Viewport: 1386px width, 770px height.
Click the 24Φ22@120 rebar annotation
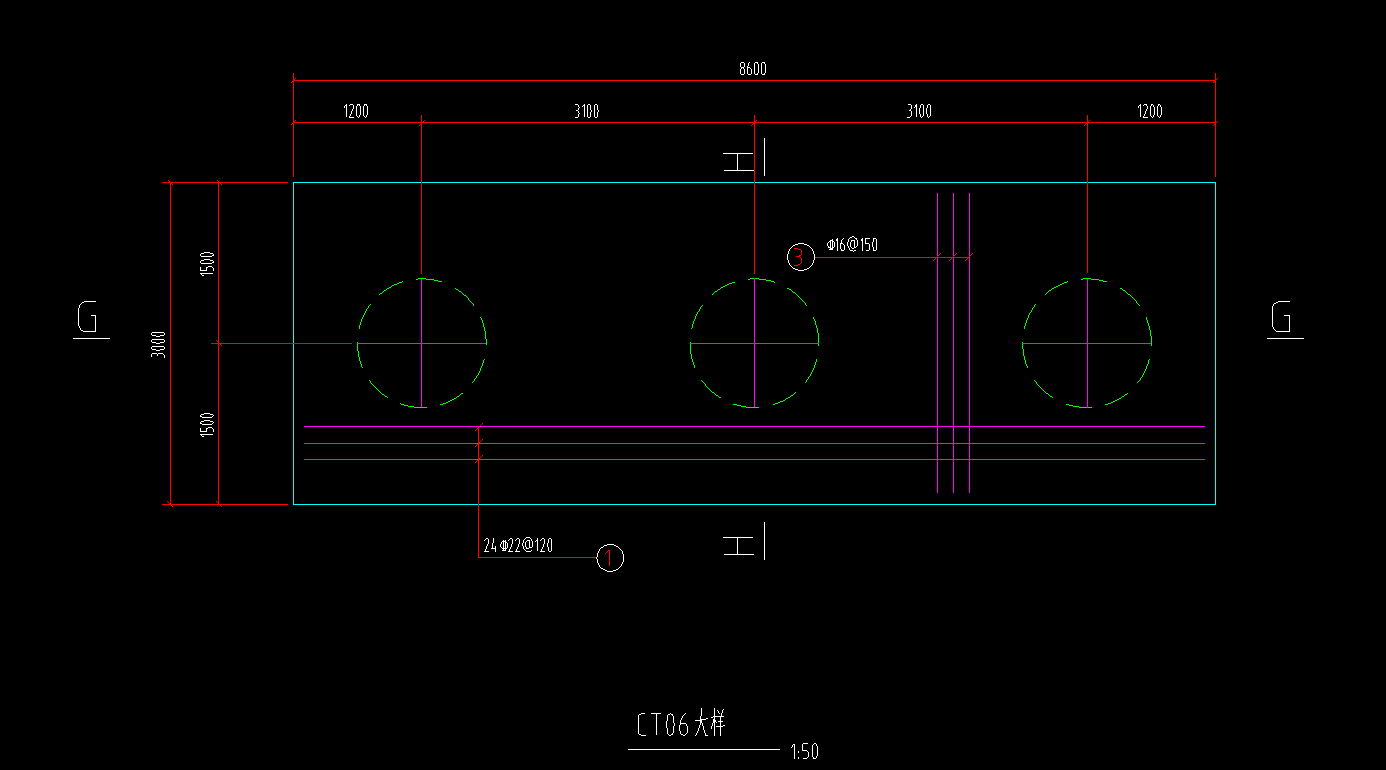(x=518, y=546)
